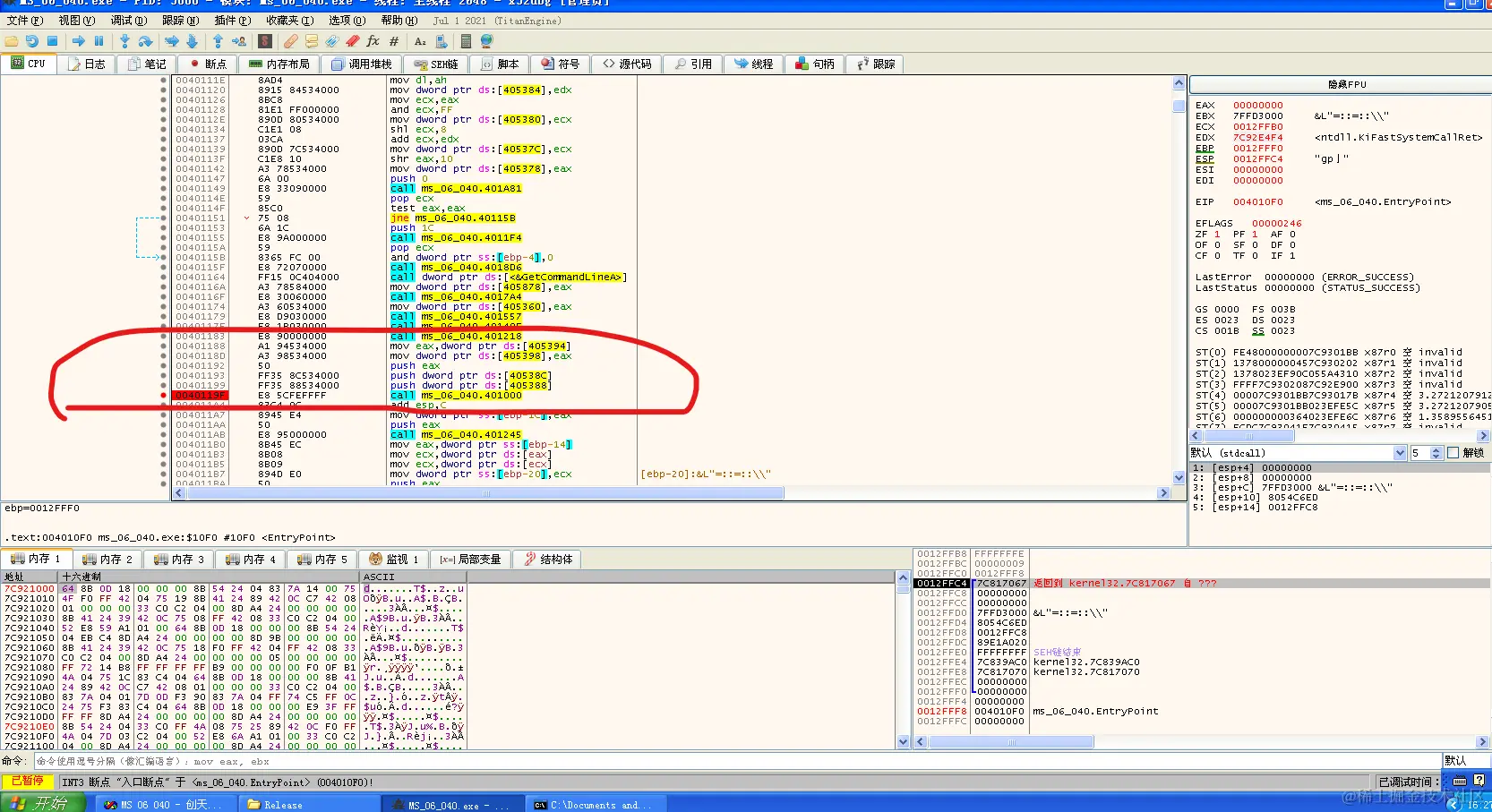This screenshot has height=812, width=1492.
Task: Click the pause execution toolbar icon
Action: pos(99,41)
